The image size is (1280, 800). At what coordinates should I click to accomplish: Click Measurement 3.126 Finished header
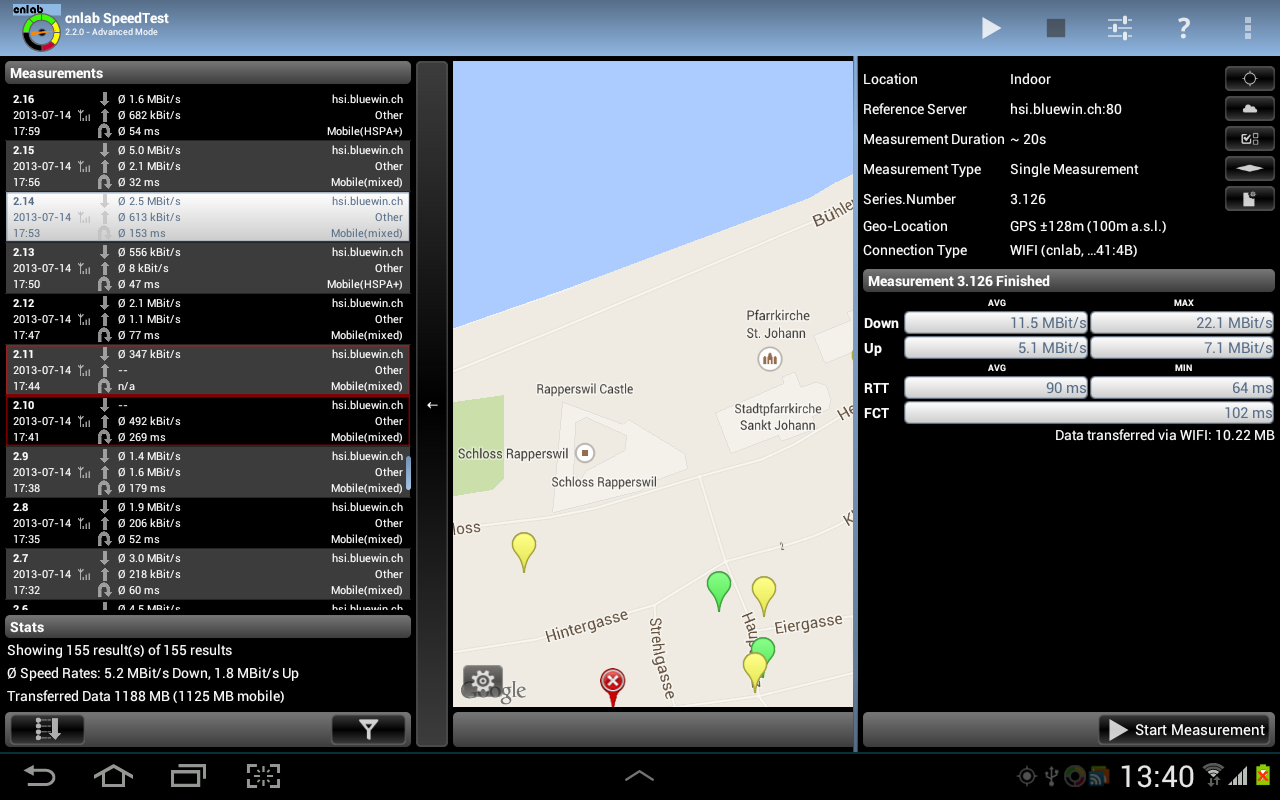click(1068, 281)
